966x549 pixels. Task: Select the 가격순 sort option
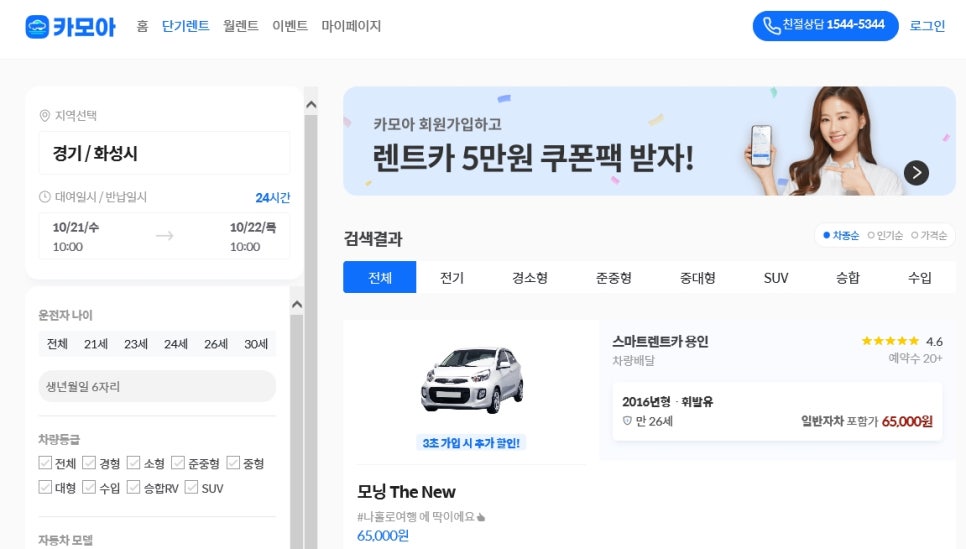(x=929, y=235)
